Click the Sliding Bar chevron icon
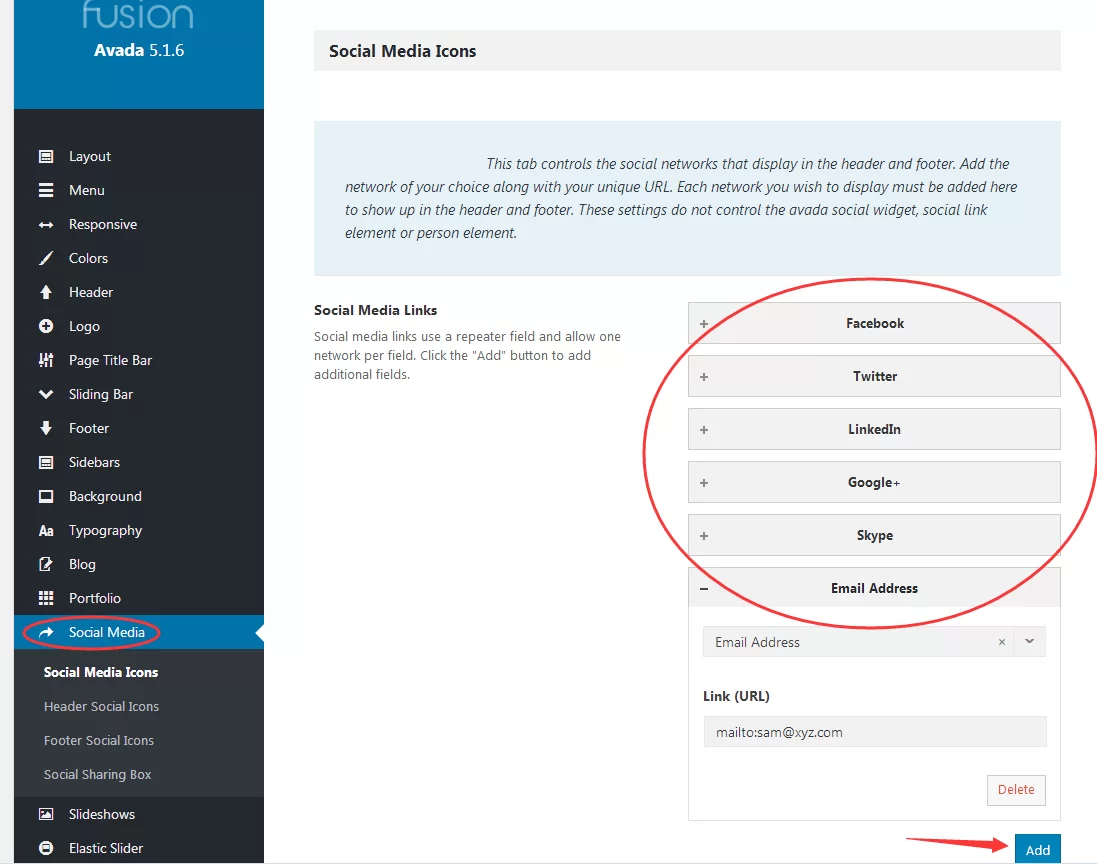The width and height of the screenshot is (1097, 864). (46, 395)
